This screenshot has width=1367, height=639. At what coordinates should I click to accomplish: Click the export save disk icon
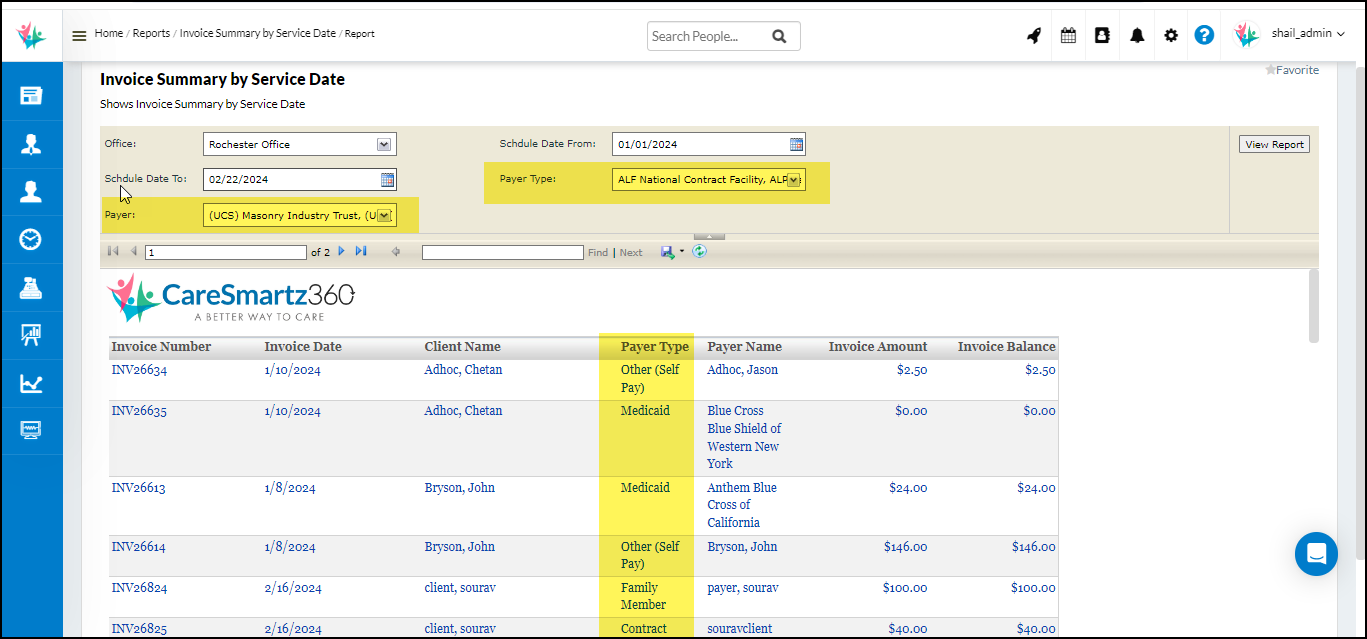pyautogui.click(x=667, y=252)
